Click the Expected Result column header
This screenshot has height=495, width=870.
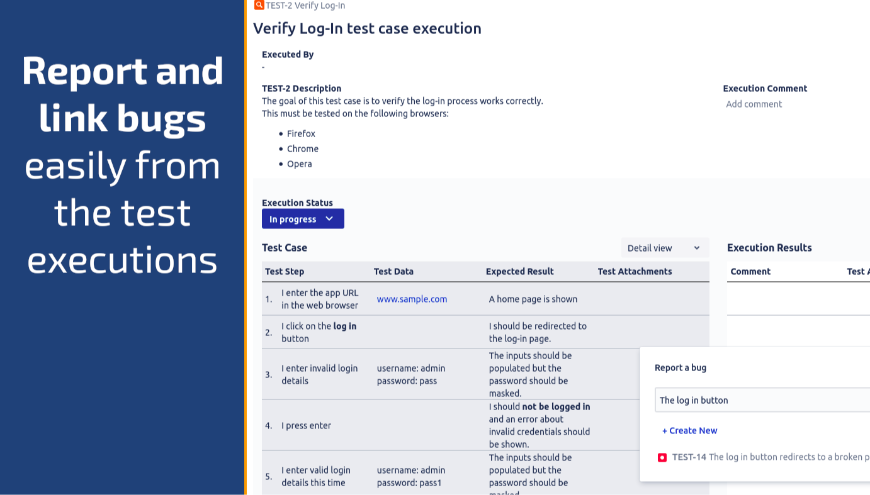click(520, 271)
